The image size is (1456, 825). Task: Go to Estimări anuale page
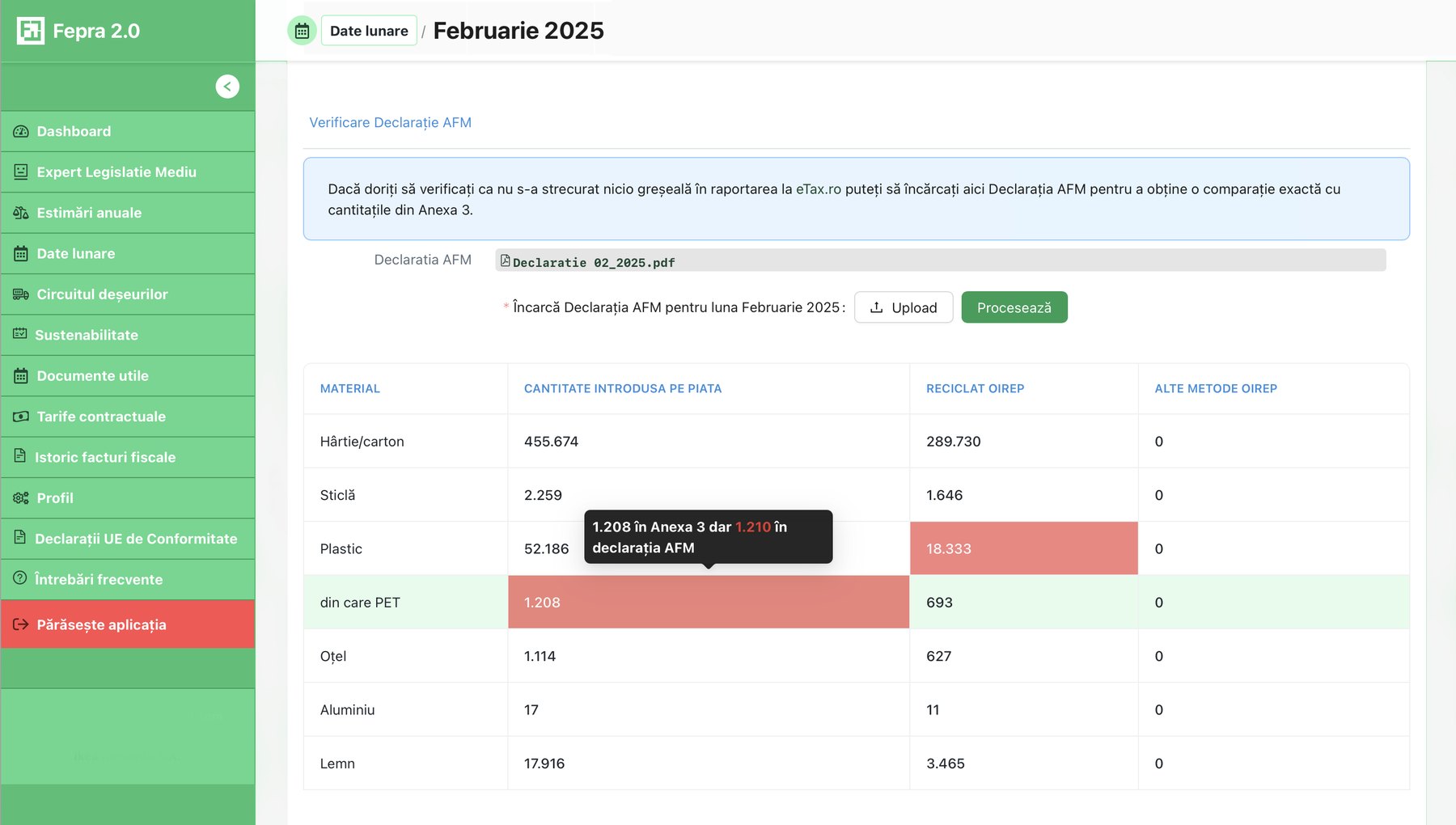pos(128,213)
